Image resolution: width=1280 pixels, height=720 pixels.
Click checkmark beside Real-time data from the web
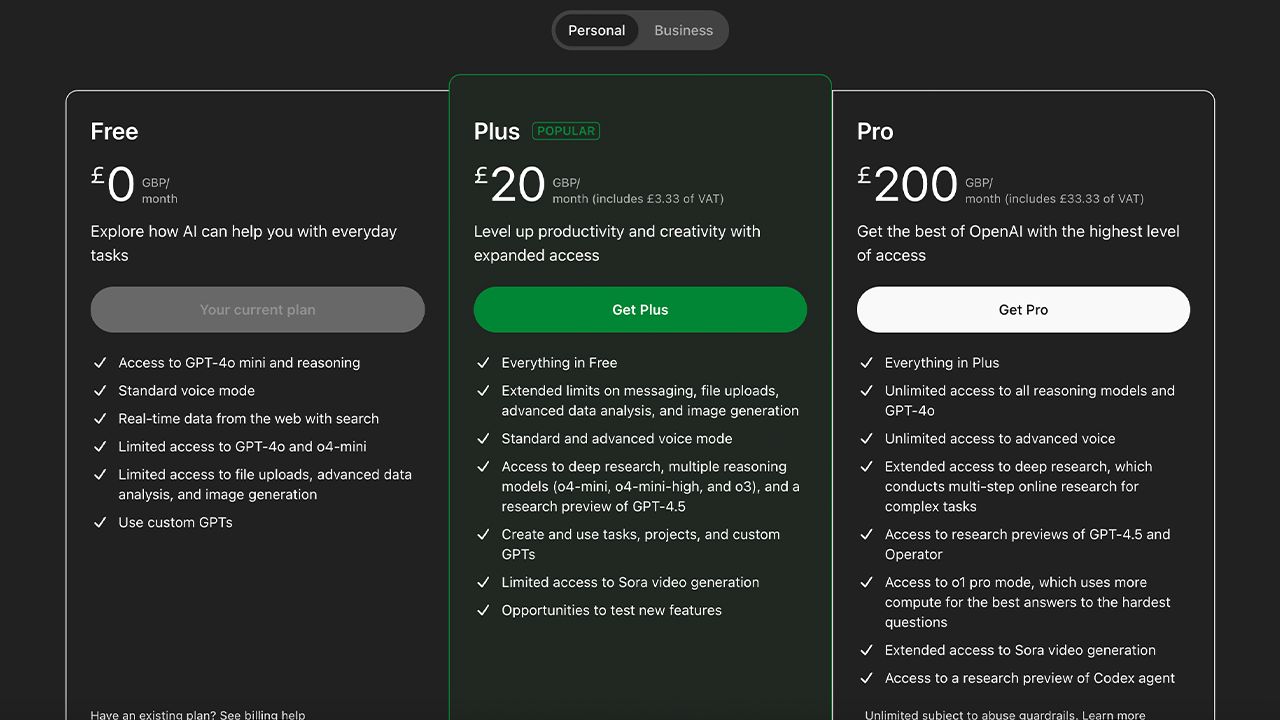tap(99, 419)
